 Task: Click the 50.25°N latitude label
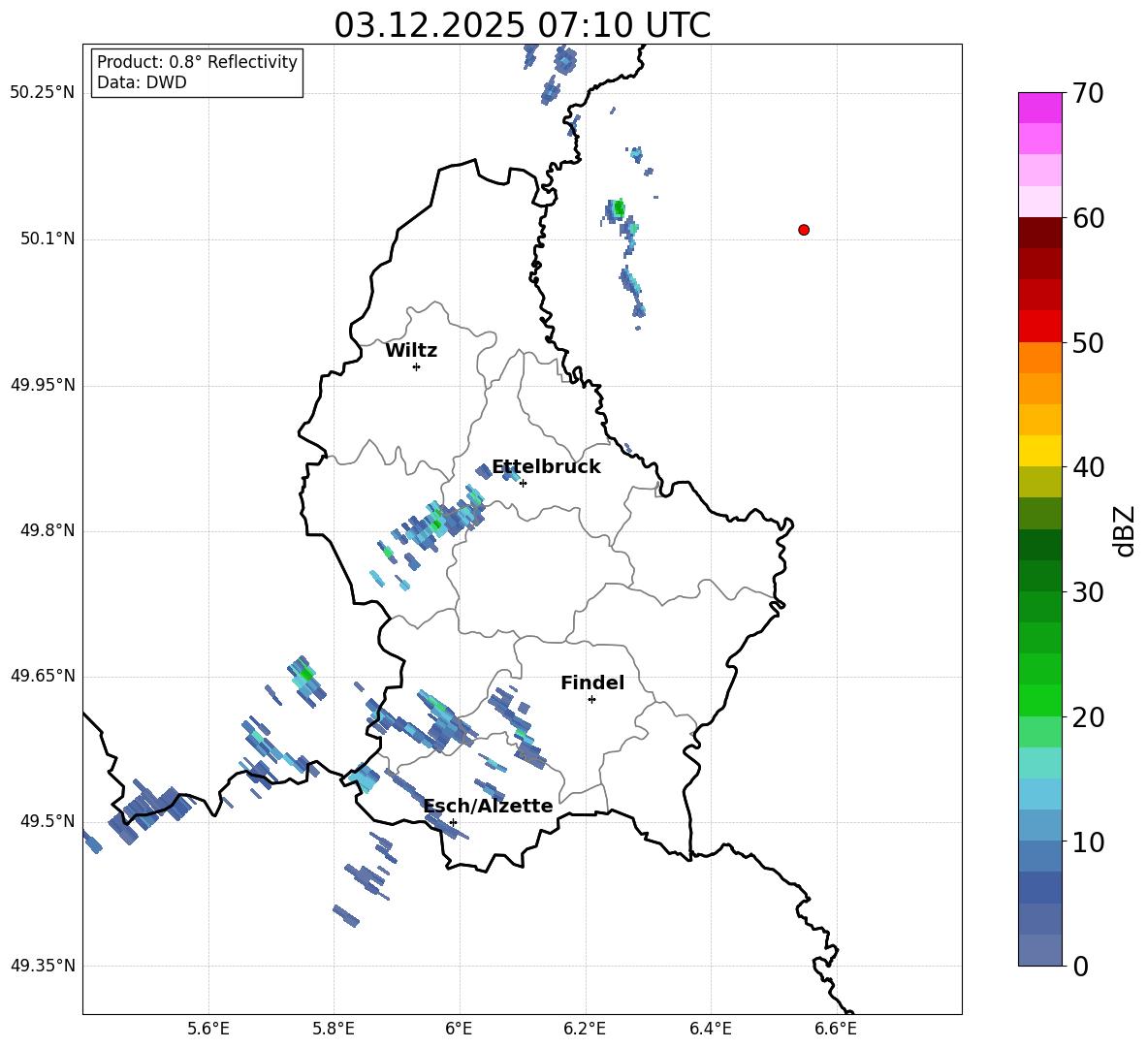(43, 93)
